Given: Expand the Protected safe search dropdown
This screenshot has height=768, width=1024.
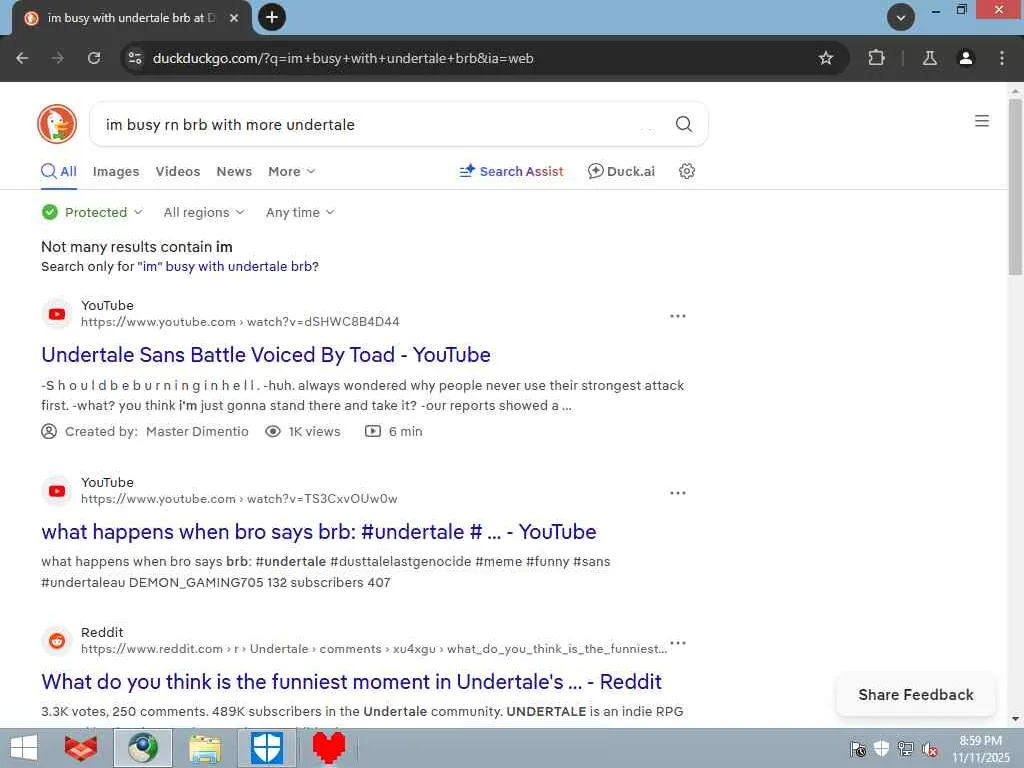Looking at the screenshot, I should point(92,212).
